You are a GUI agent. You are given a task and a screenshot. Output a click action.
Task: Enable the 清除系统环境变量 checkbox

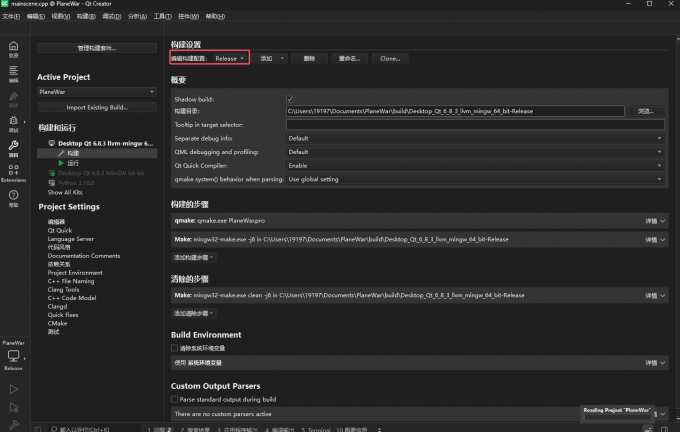coord(175,347)
